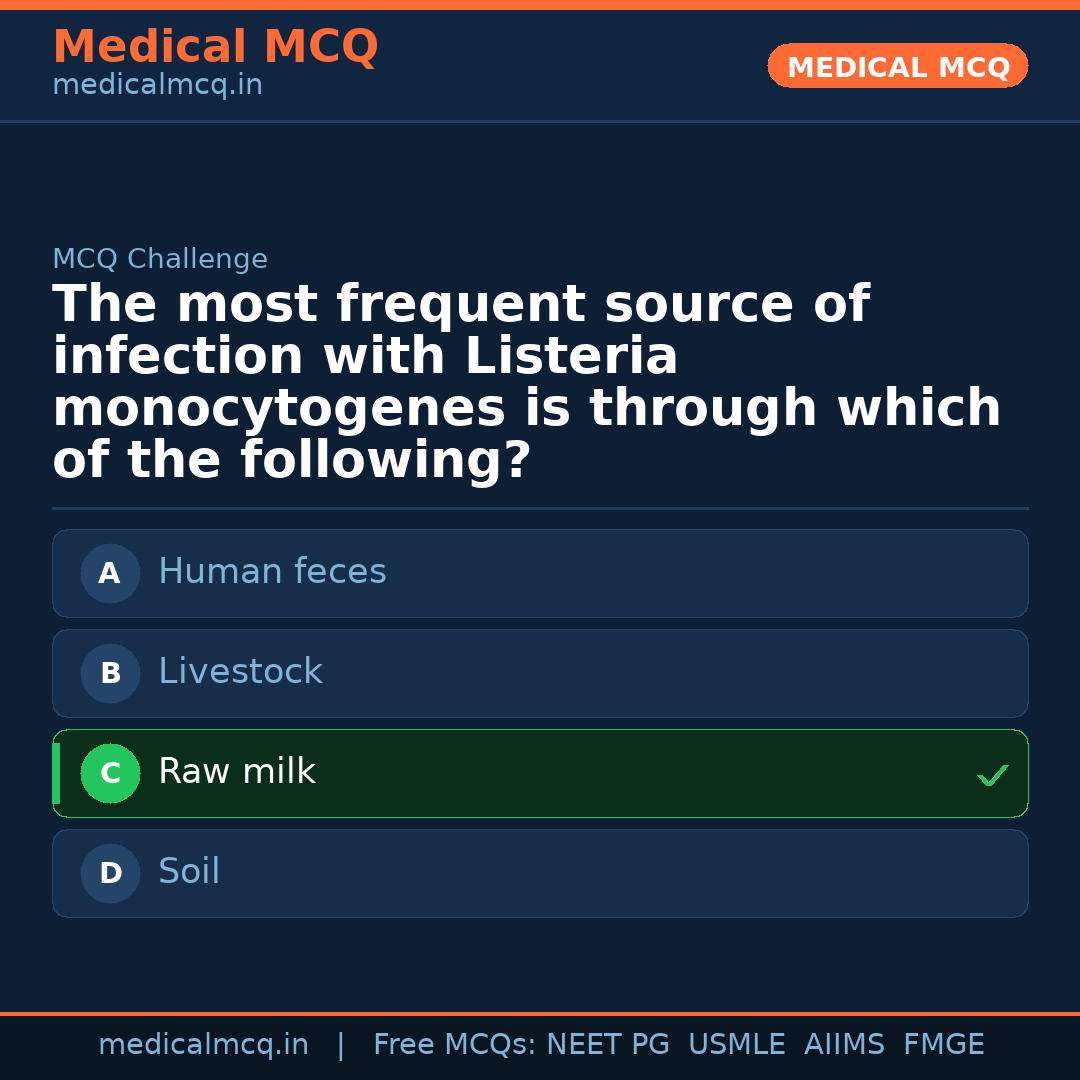Click "FMGE" in the footer
The height and width of the screenshot is (1080, 1080).
944,1045
